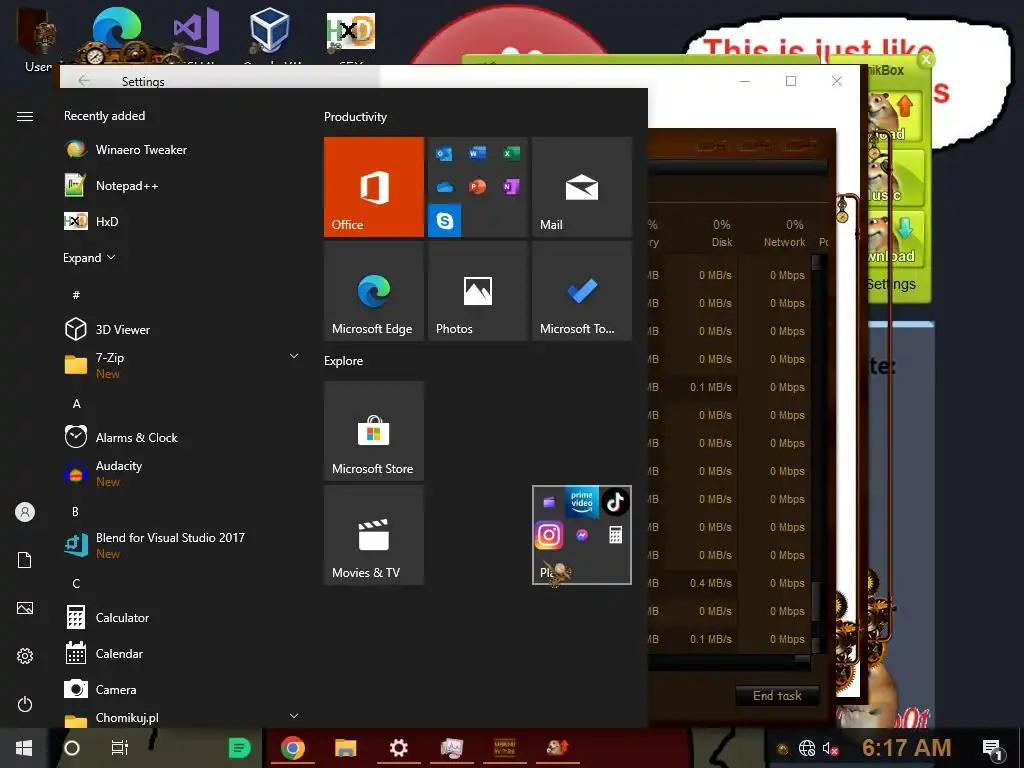The height and width of the screenshot is (768, 1024).
Task: Click the Explore group heading
Action: [x=344, y=360]
